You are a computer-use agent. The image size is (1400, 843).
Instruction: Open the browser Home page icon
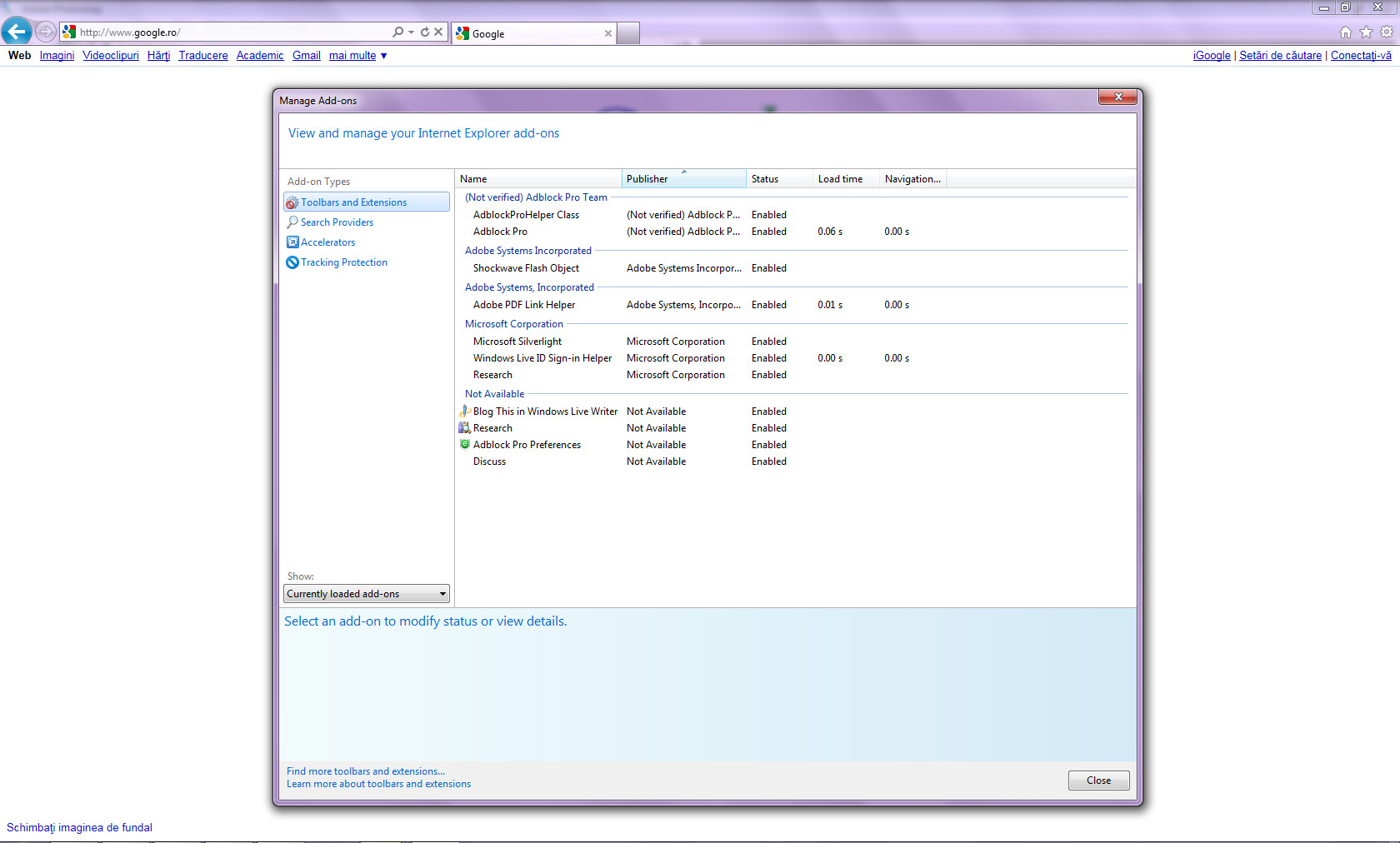pos(1345,32)
